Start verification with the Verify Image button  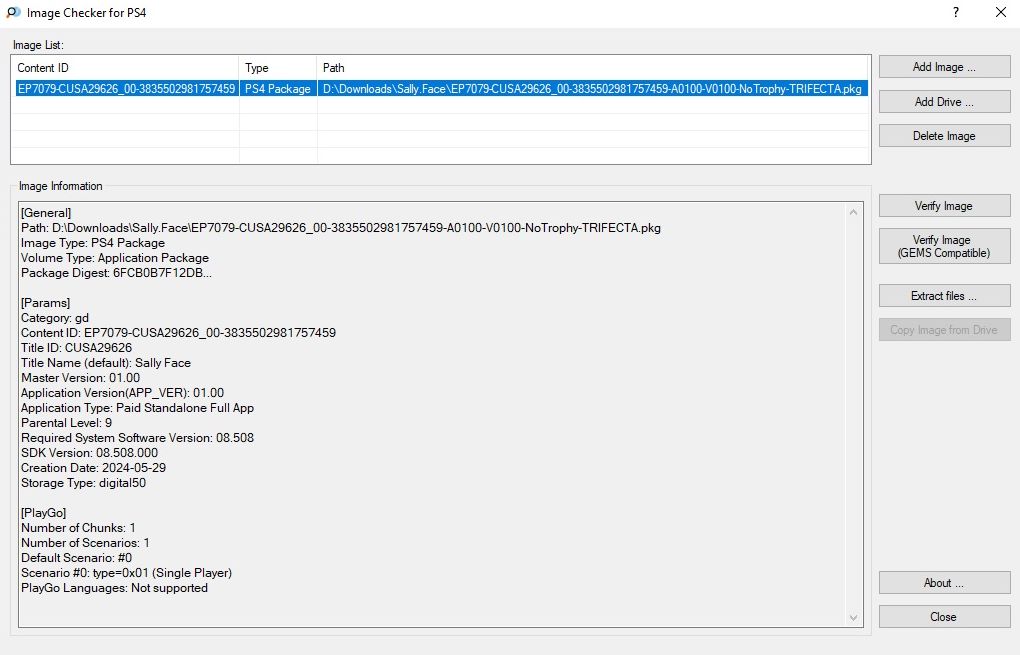[944, 206]
